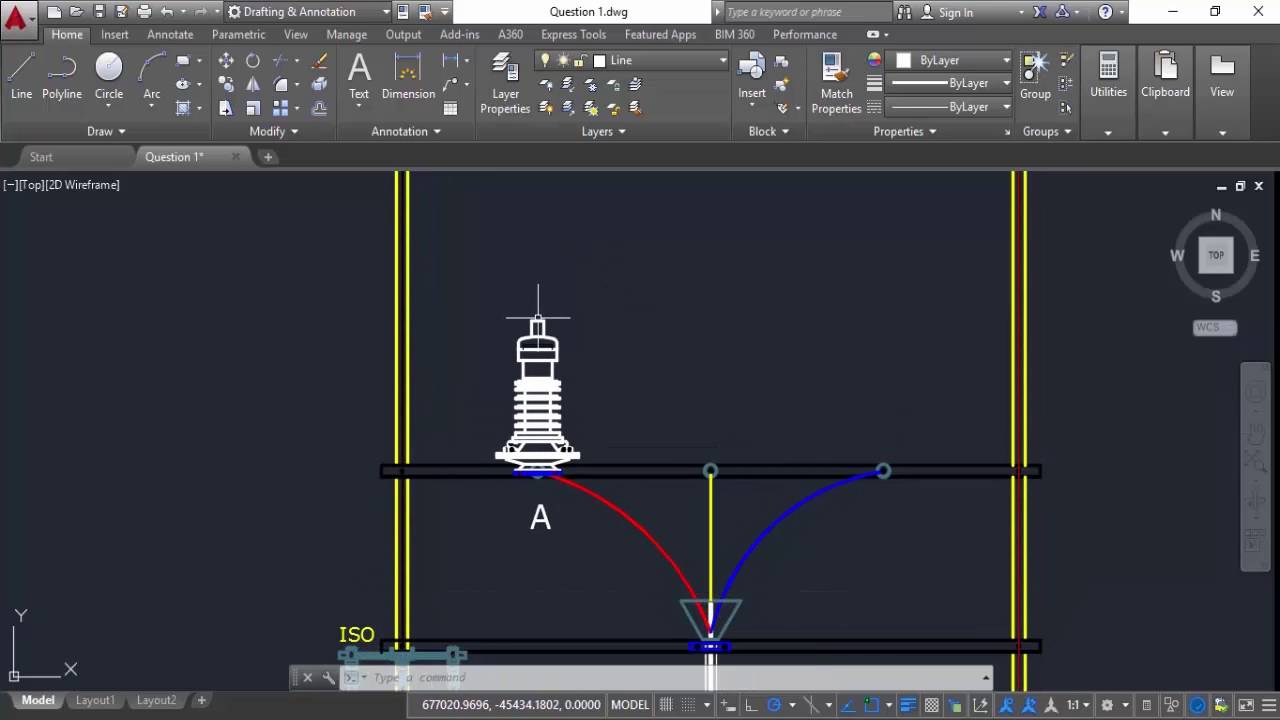Click the Move tool in Modify panel
The width and height of the screenshot is (1280, 720).
(x=226, y=61)
